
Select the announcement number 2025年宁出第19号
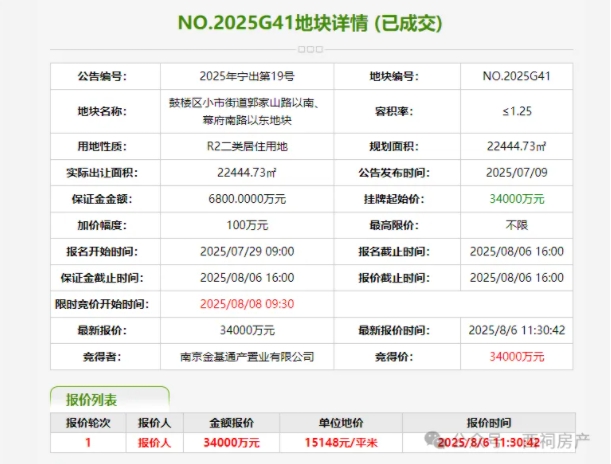[x=247, y=75]
